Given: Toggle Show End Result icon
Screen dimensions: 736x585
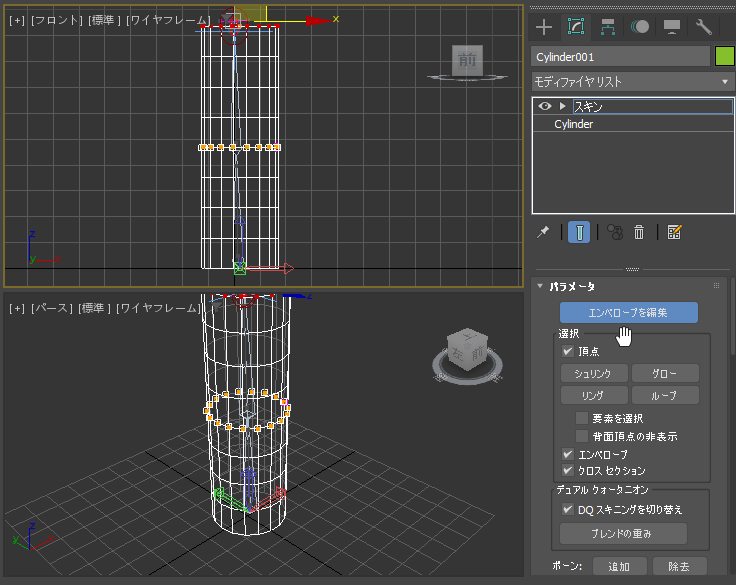Looking at the screenshot, I should pos(579,232).
